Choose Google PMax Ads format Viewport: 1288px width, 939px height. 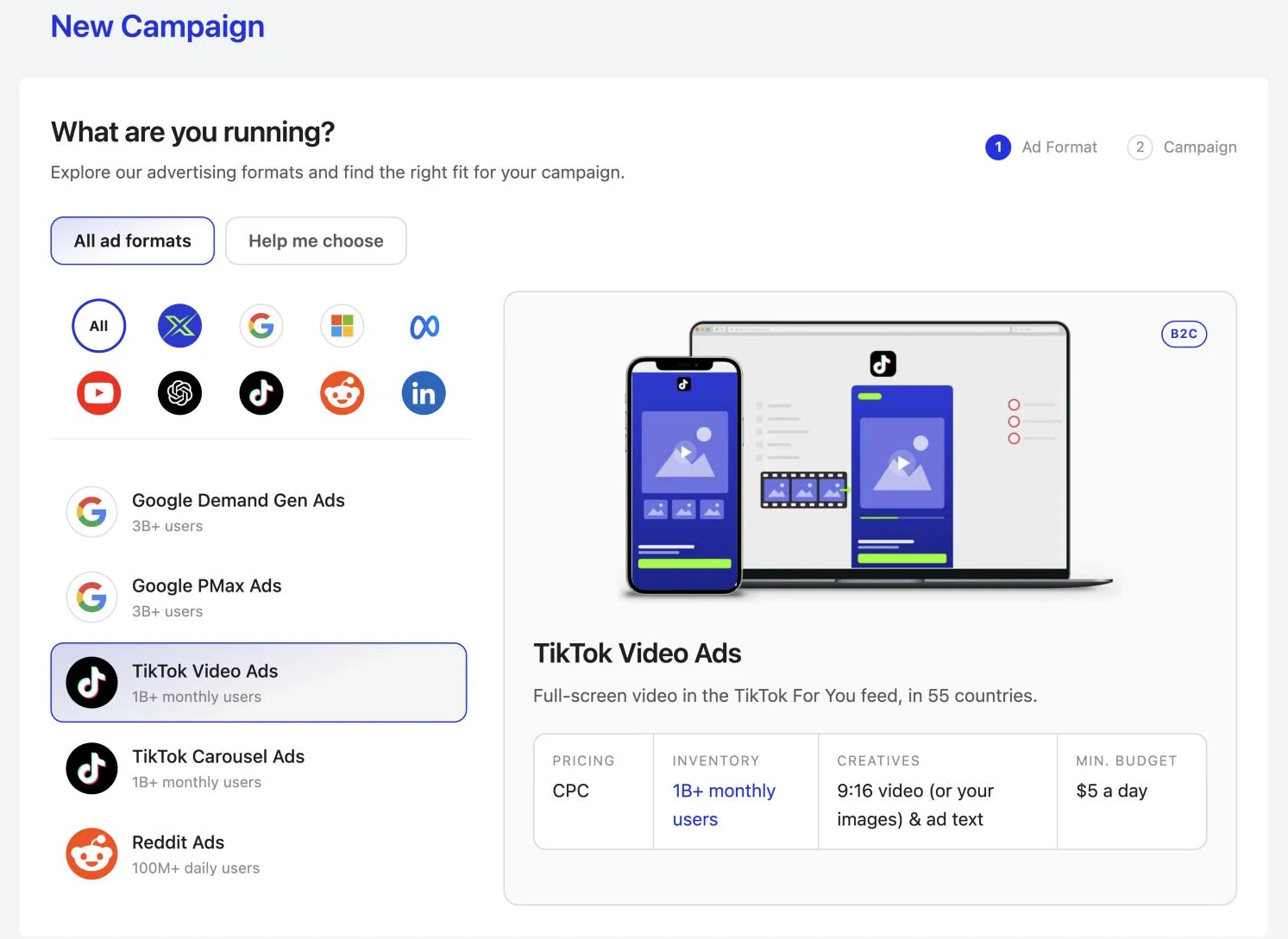[x=259, y=598]
